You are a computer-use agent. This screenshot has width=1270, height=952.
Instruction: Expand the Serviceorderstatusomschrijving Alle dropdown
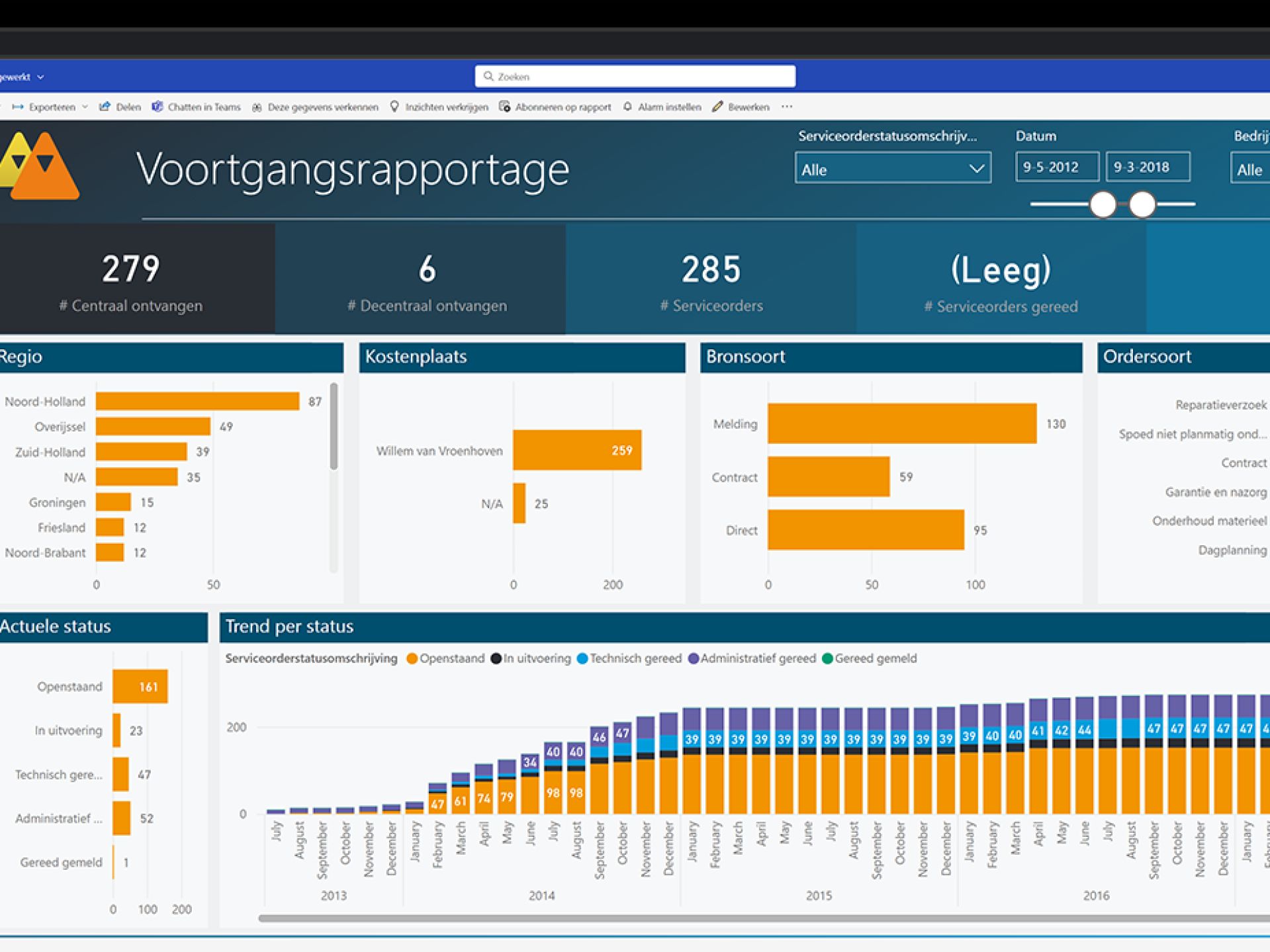[x=892, y=169]
